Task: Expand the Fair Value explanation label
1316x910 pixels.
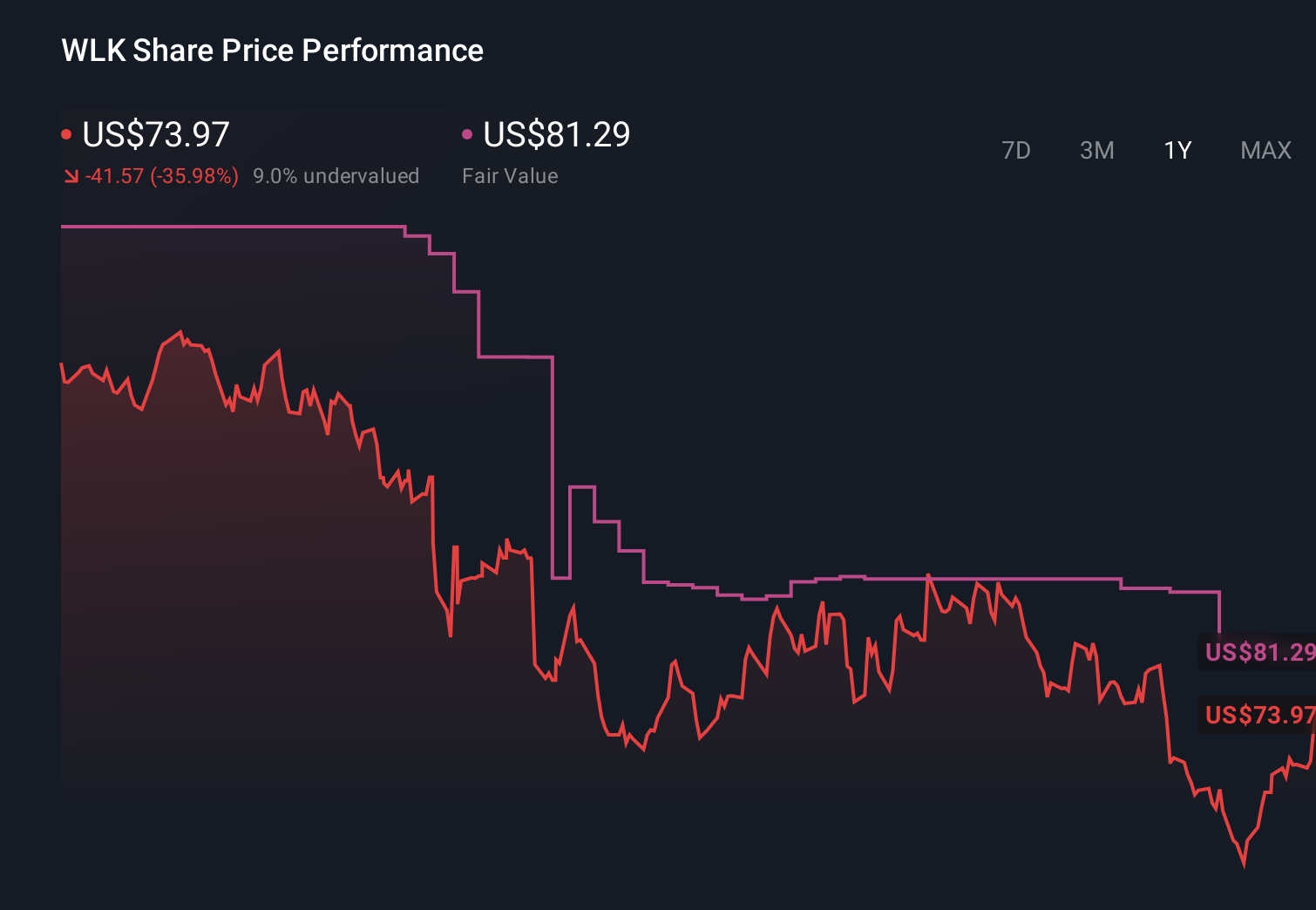Action: [510, 176]
